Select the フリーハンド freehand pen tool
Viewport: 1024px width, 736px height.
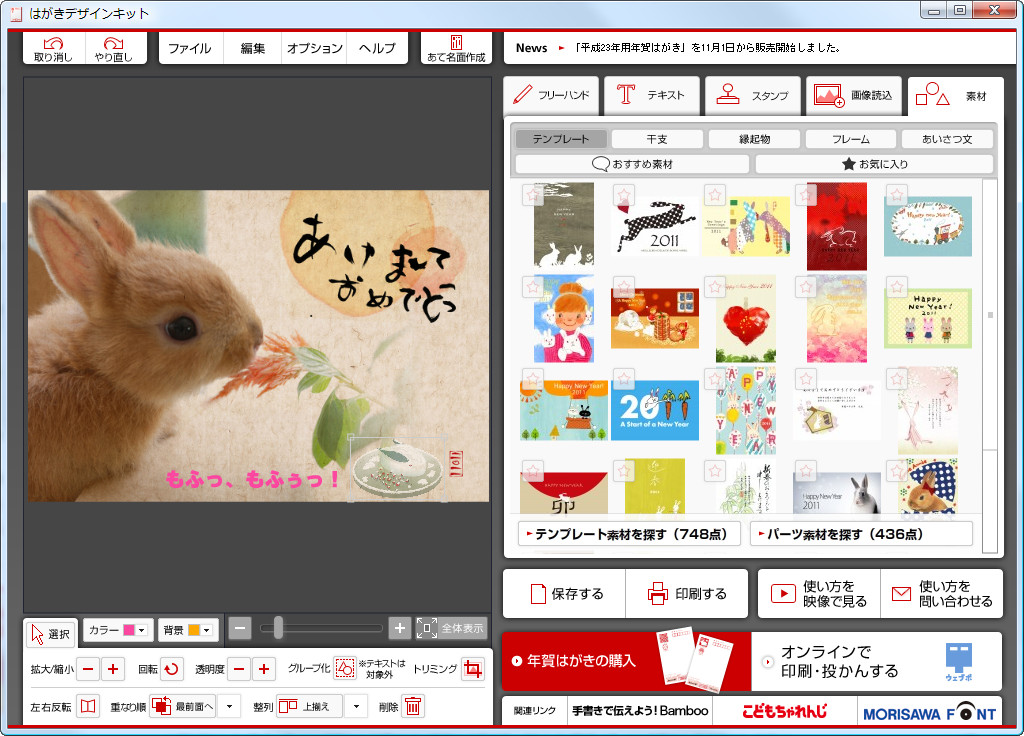coord(551,95)
